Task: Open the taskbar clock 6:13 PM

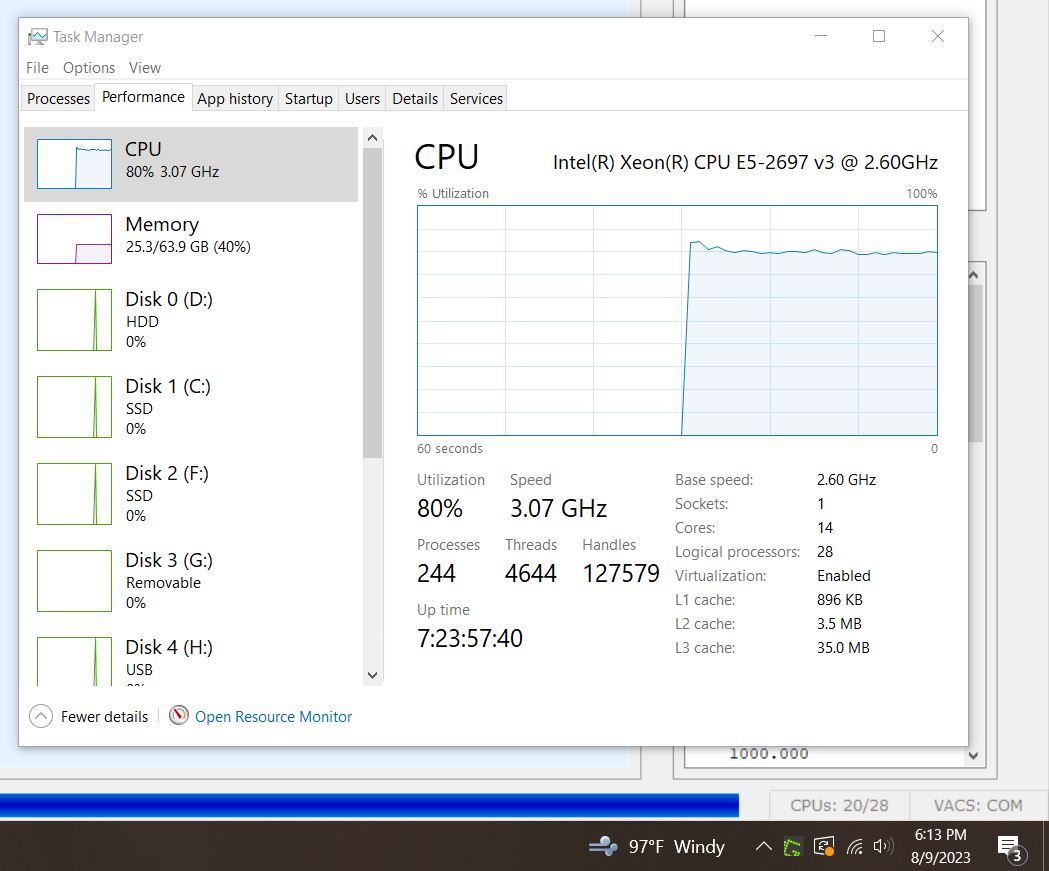Action: pos(940,846)
